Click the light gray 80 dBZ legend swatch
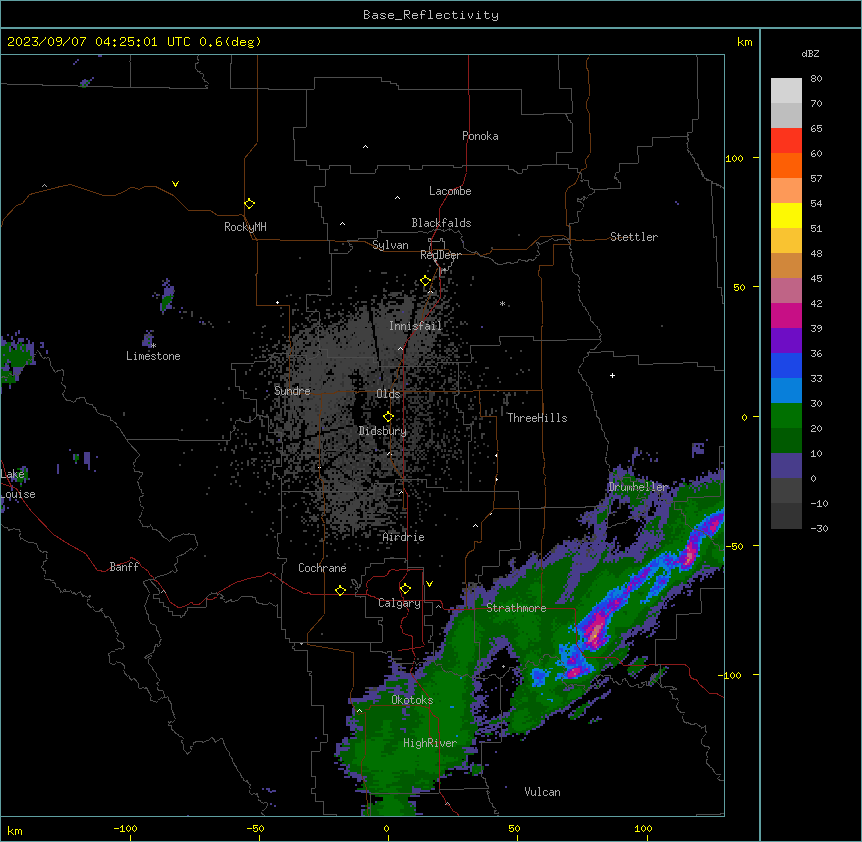The width and height of the screenshot is (862, 842). click(x=786, y=90)
